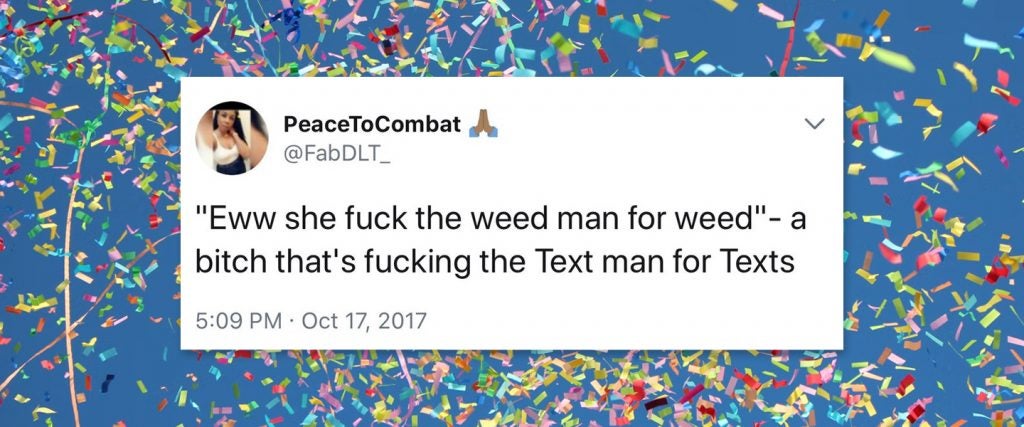Click the praying hands emoji beside the name
The height and width of the screenshot is (427, 1024).
[x=484, y=123]
